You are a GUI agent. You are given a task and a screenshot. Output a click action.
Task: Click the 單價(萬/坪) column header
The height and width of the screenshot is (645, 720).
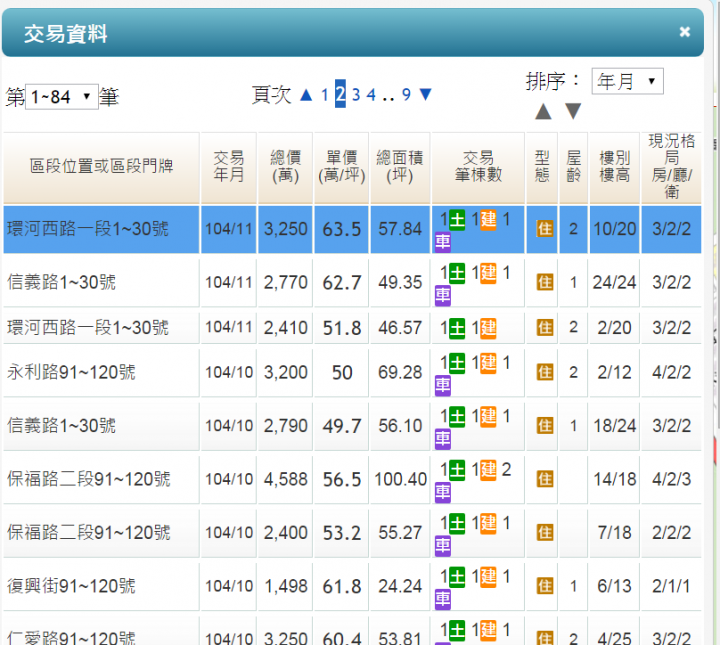(x=342, y=168)
